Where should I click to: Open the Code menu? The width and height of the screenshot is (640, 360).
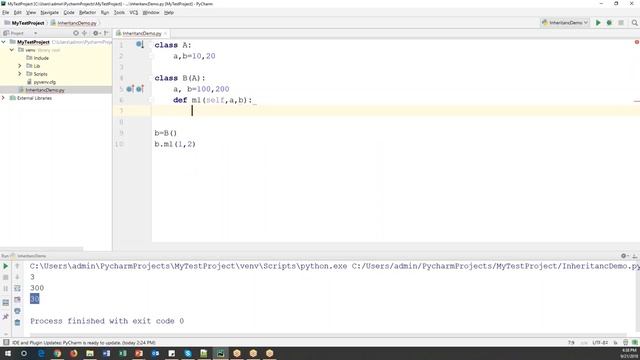point(69,13)
